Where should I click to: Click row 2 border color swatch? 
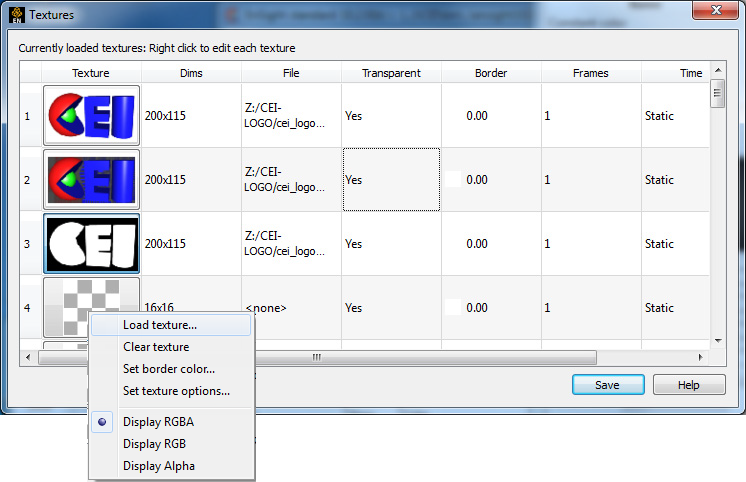pyautogui.click(x=452, y=179)
